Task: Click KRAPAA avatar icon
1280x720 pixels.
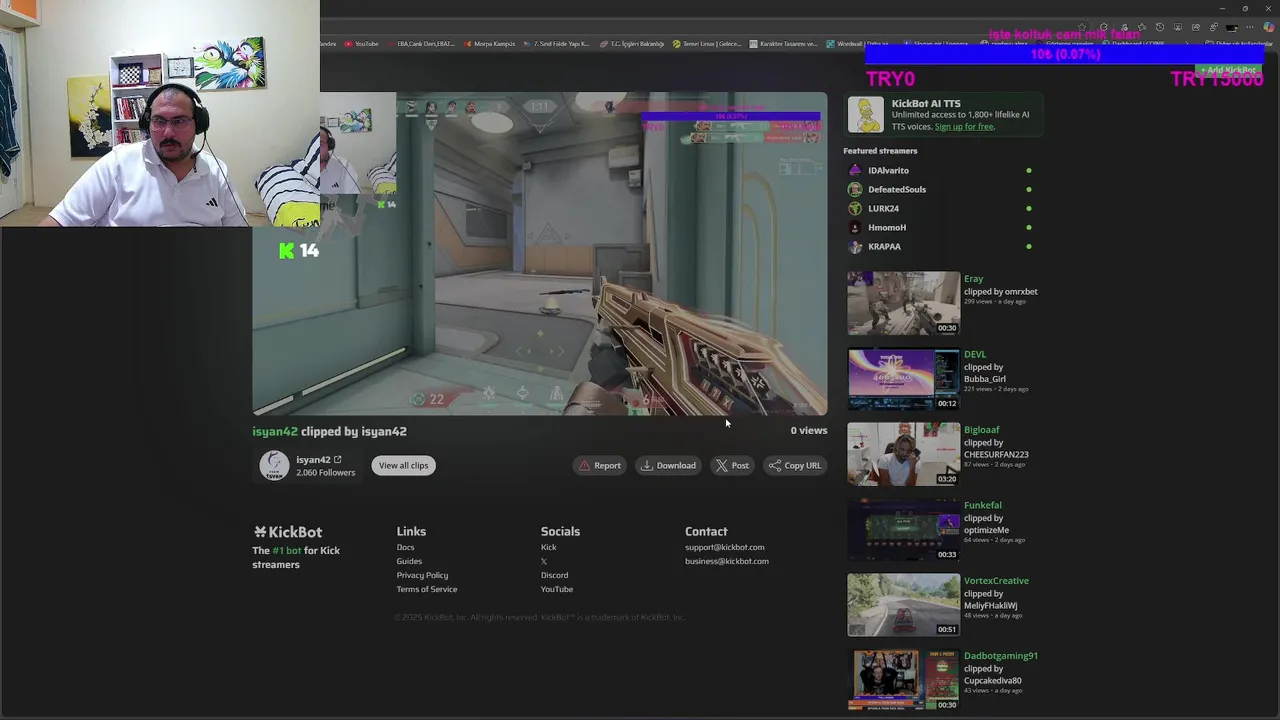Action: (855, 247)
